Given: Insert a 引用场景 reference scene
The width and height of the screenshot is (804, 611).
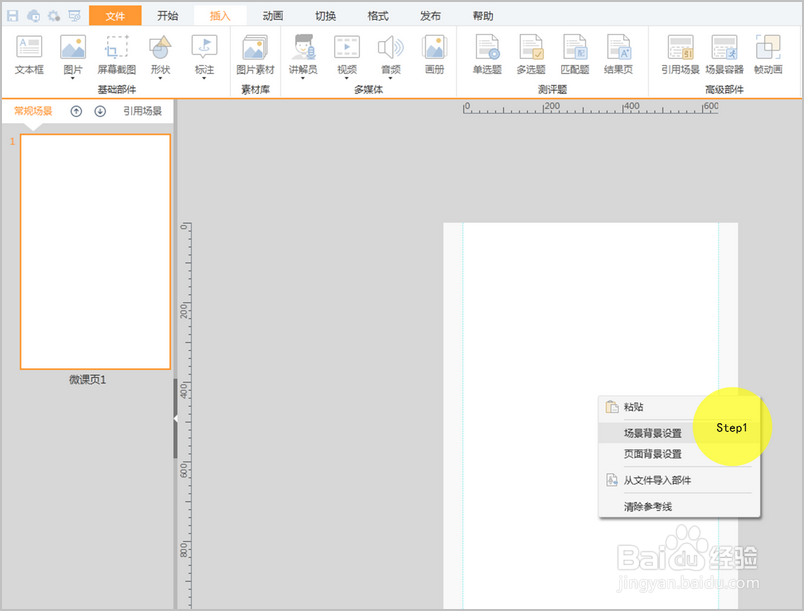Looking at the screenshot, I should point(680,55).
